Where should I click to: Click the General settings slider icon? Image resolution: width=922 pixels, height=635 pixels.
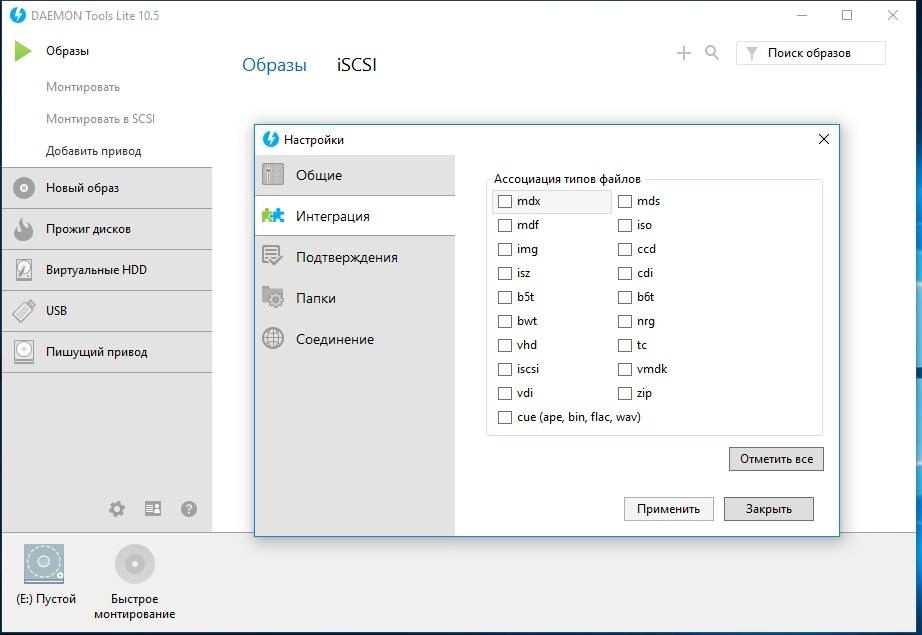tap(273, 175)
